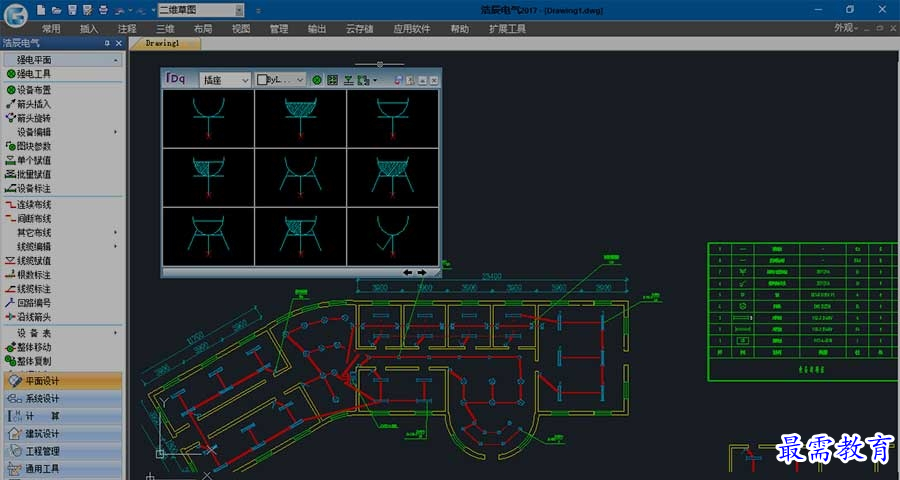Open the 输出 ribbon tab
Image resolution: width=900 pixels, height=480 pixels.
316,29
